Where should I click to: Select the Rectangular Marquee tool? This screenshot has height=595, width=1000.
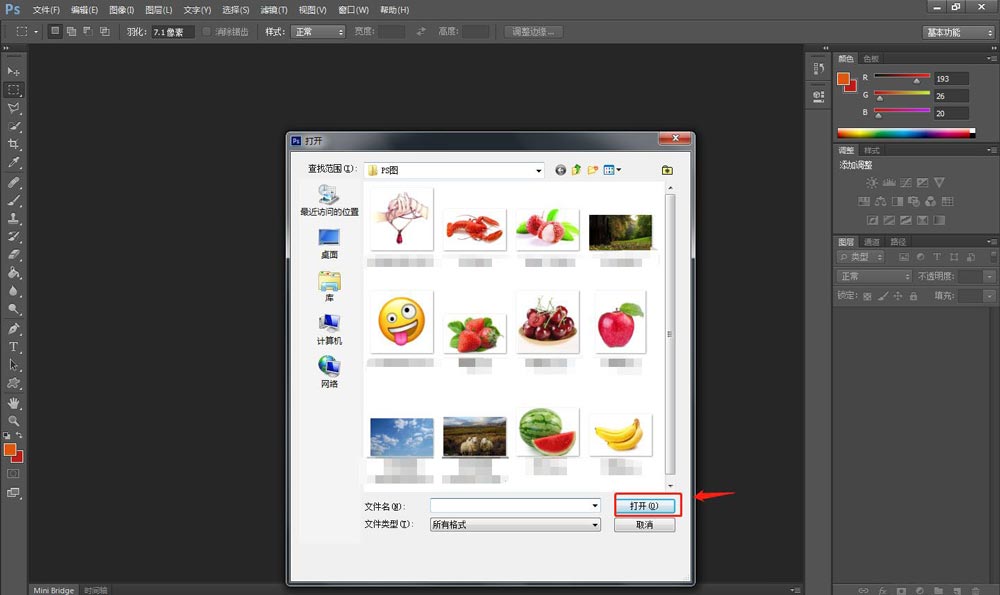tap(13, 89)
